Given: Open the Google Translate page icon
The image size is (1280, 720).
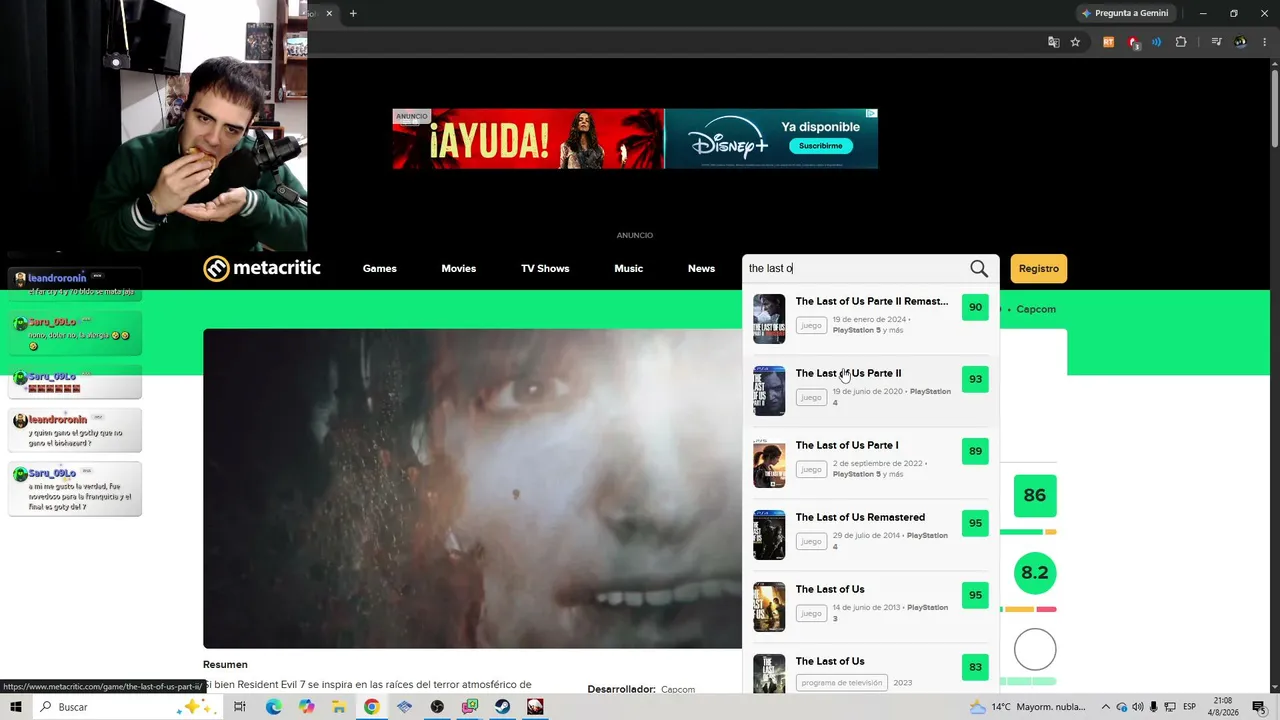Looking at the screenshot, I should coord(1053,42).
